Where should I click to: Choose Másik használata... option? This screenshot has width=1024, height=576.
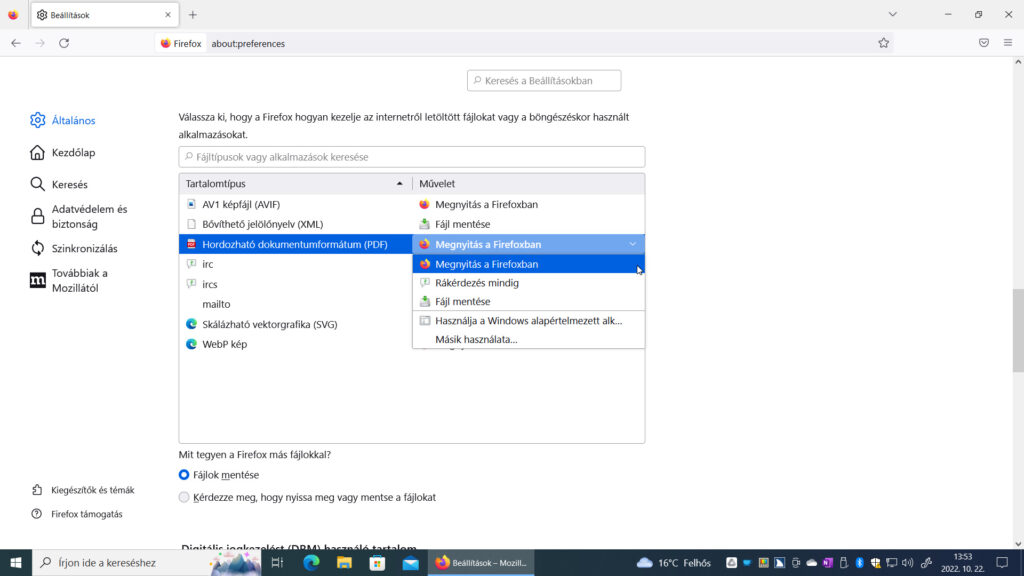(528, 339)
